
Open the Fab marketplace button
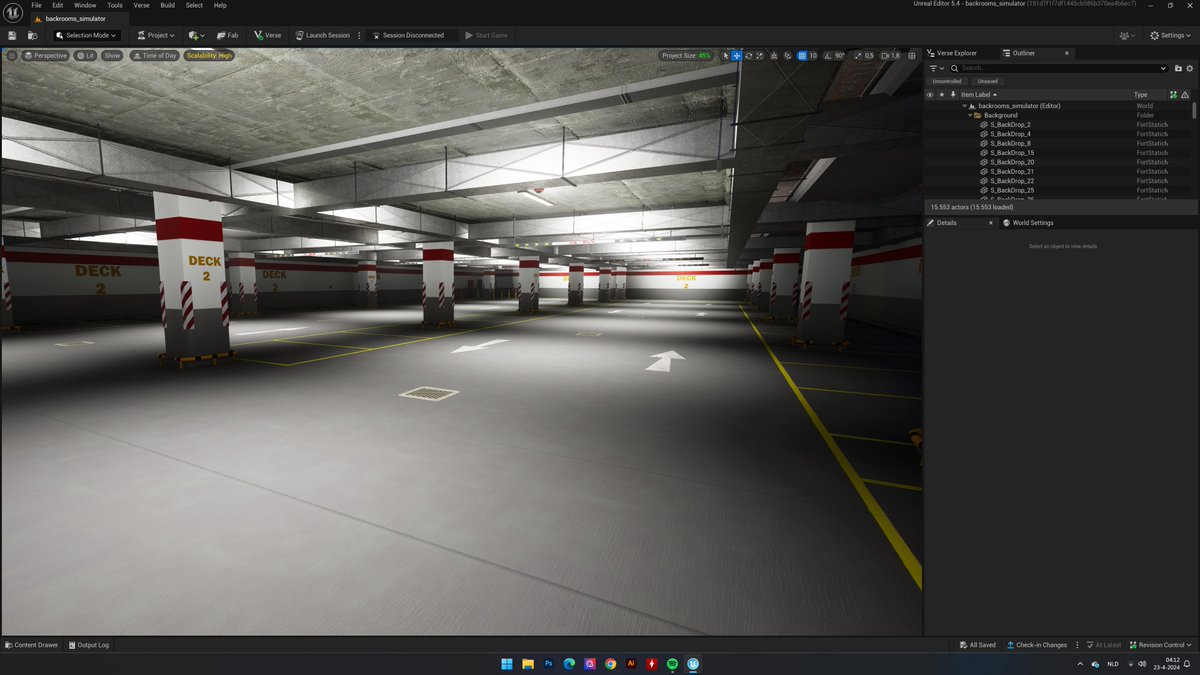(227, 35)
